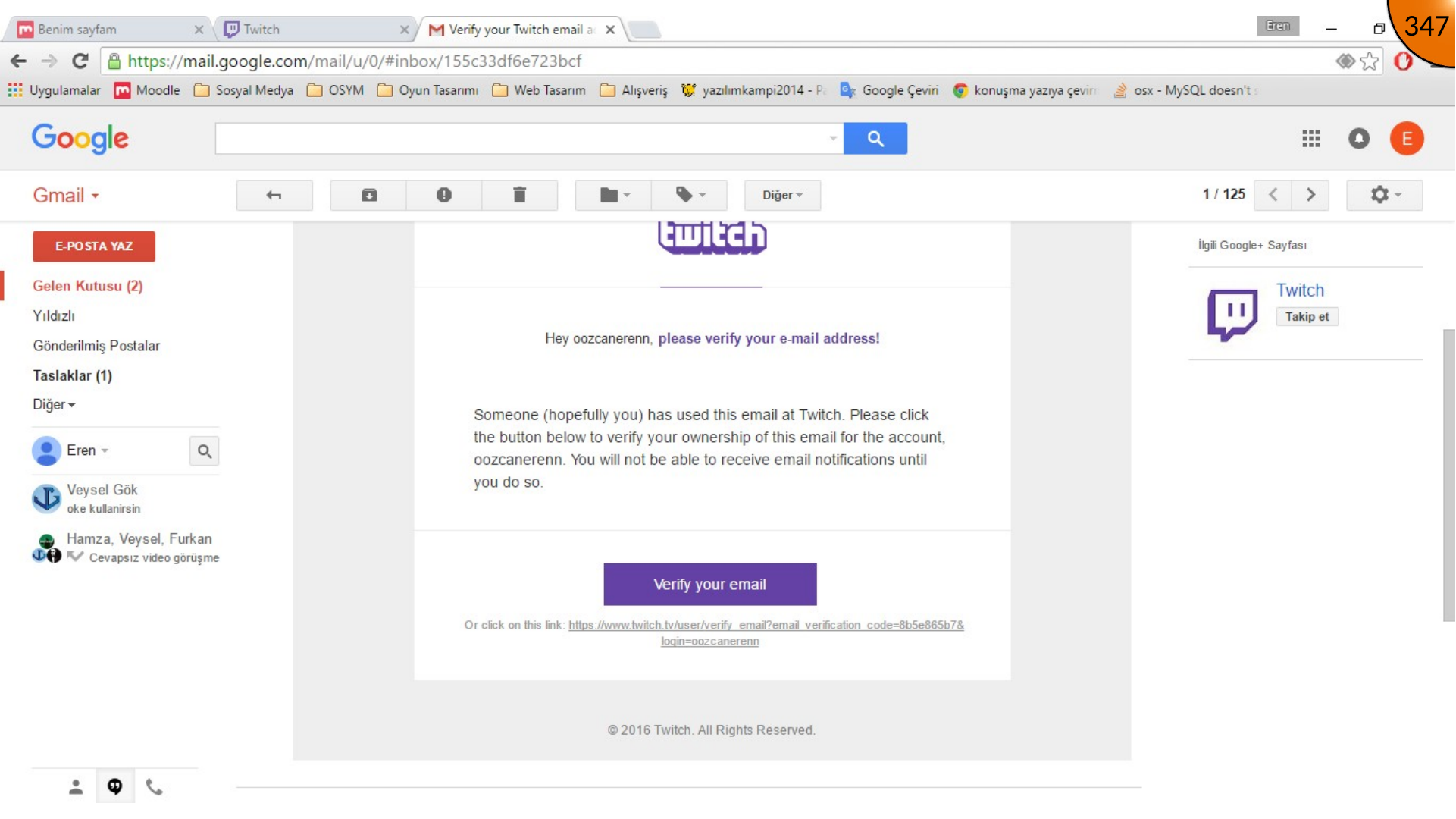1456x819 pixels.
Task: Click the browser forward arrow
Action: coord(49,61)
